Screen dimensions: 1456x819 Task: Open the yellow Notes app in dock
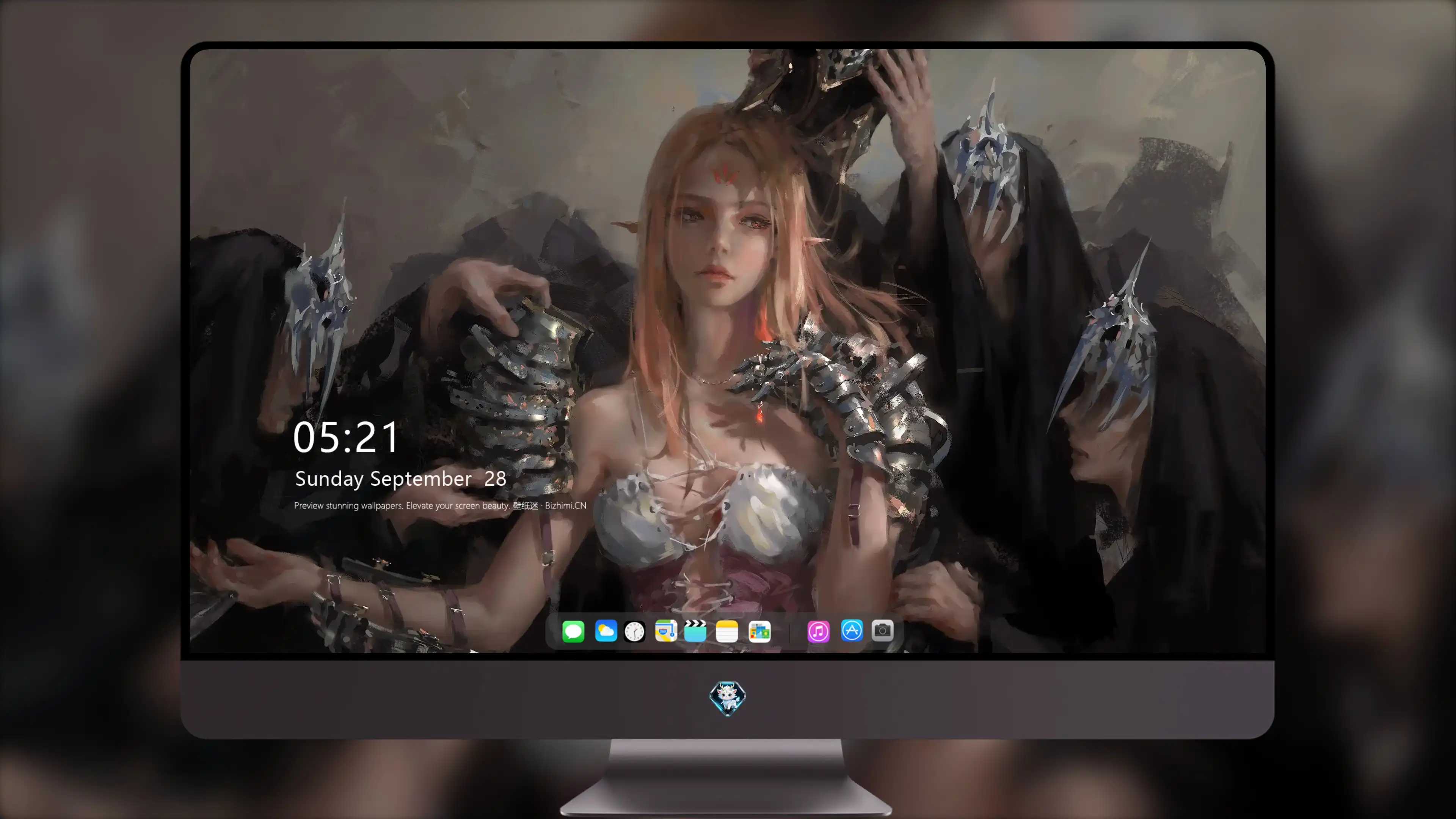[x=727, y=631]
